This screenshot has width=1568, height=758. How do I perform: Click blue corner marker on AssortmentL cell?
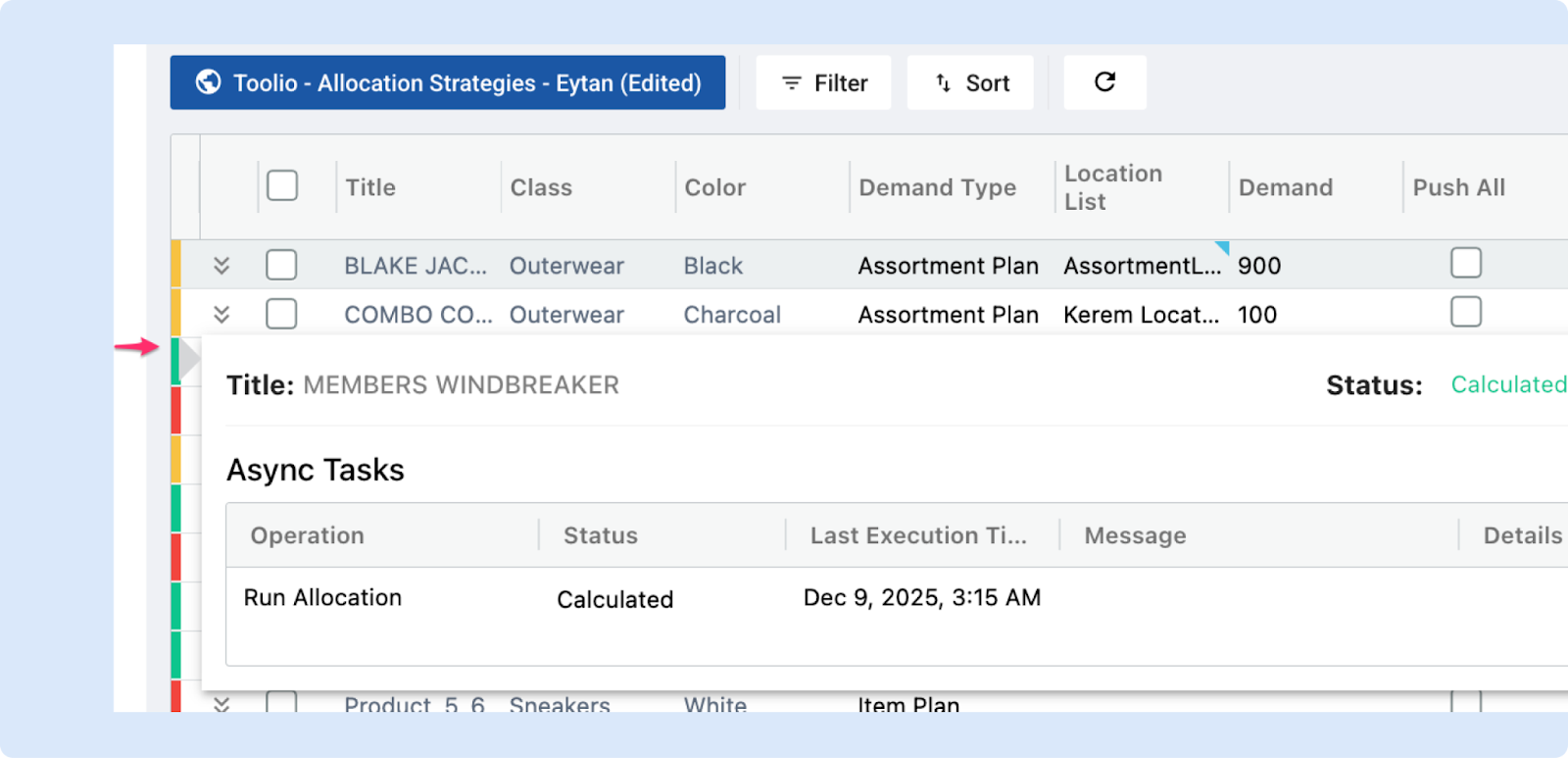1222,247
